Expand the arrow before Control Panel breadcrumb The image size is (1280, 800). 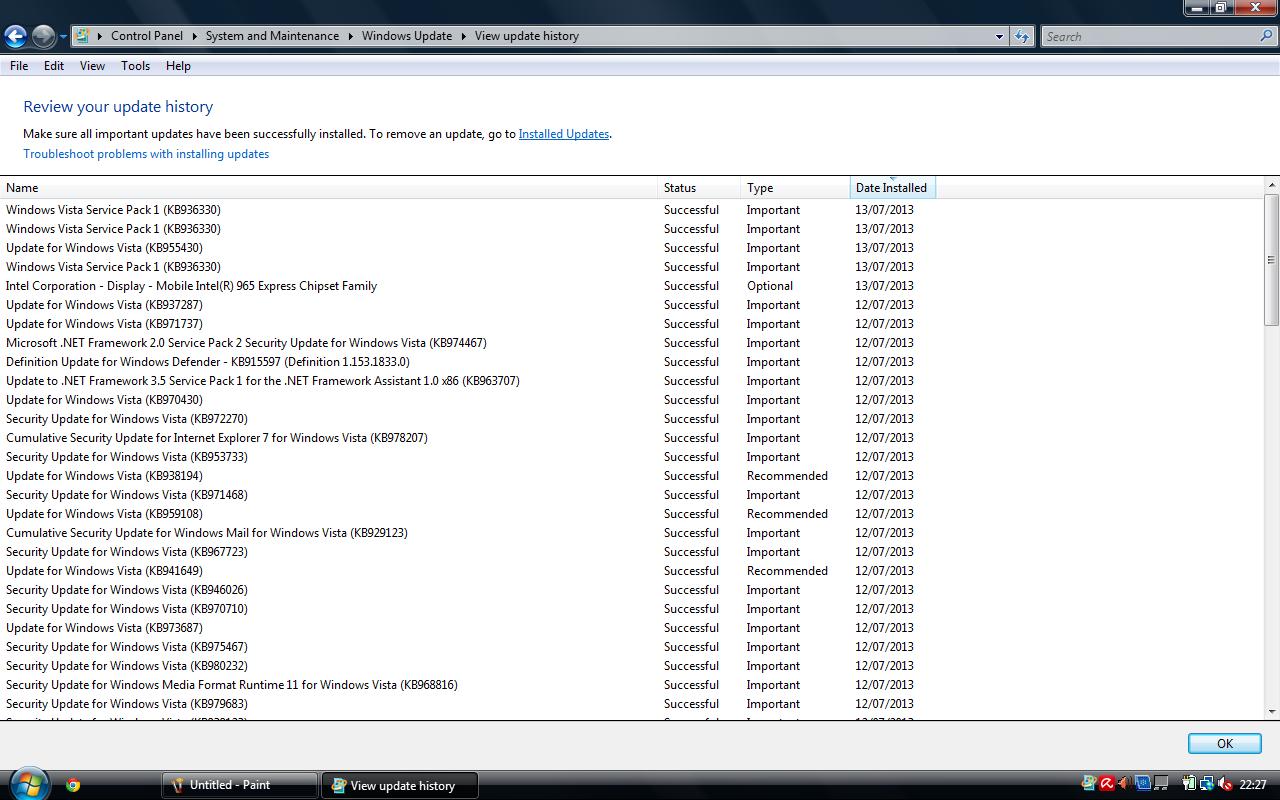pyautogui.click(x=100, y=36)
